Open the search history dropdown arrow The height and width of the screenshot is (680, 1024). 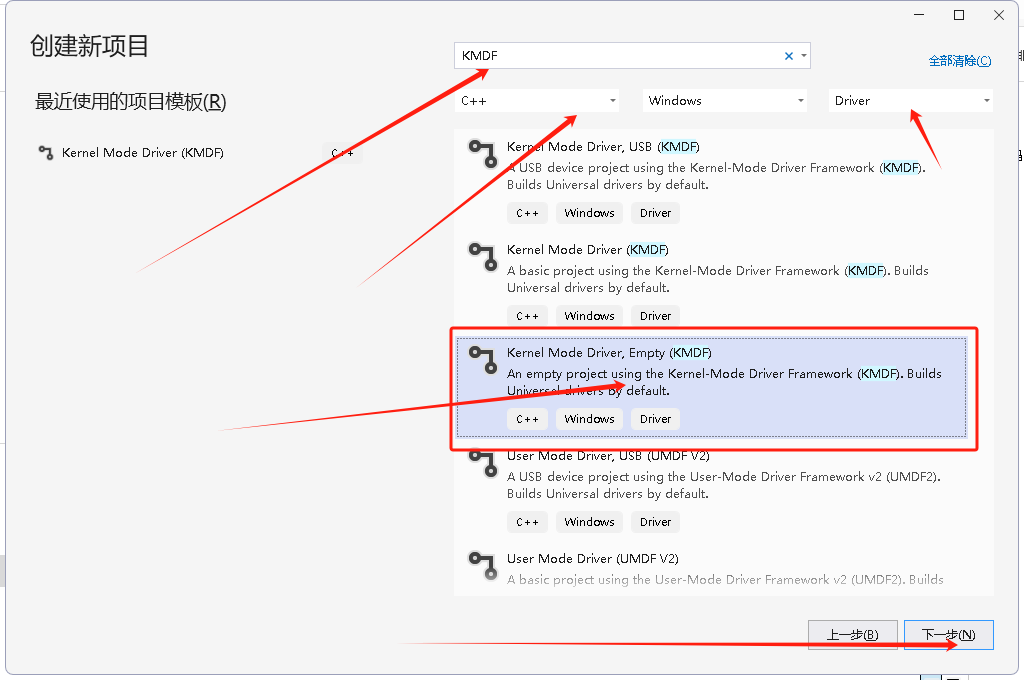point(804,56)
